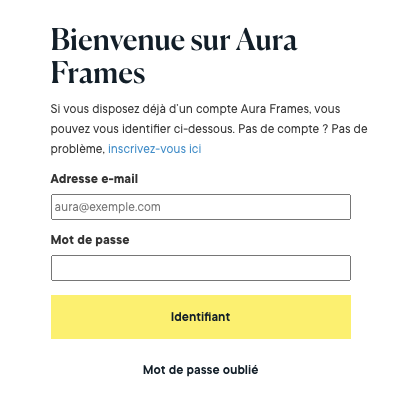Place cursor in the e-mail address box
Image resolution: width=396 pixels, height=404 pixels.
[201, 207]
